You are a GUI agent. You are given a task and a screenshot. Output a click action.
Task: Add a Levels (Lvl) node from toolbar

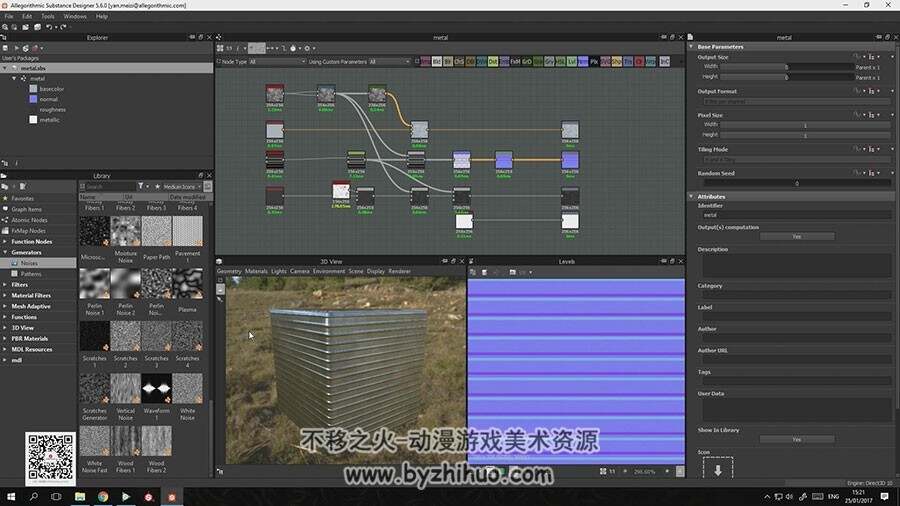pyautogui.click(x=572, y=61)
